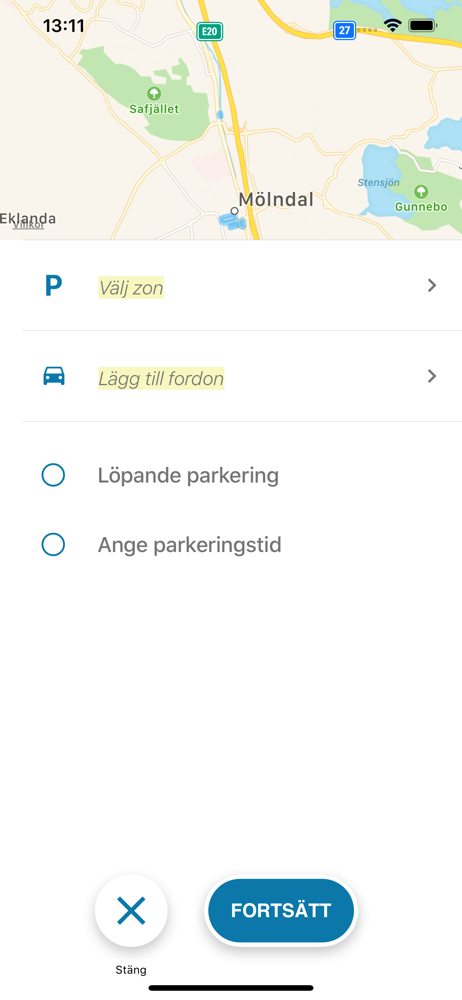The image size is (462, 1000).
Task: Close the panel with the X button
Action: pos(131,910)
